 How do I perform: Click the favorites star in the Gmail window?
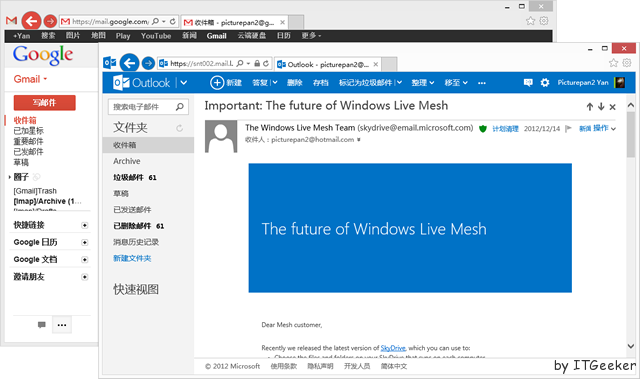(530, 21)
